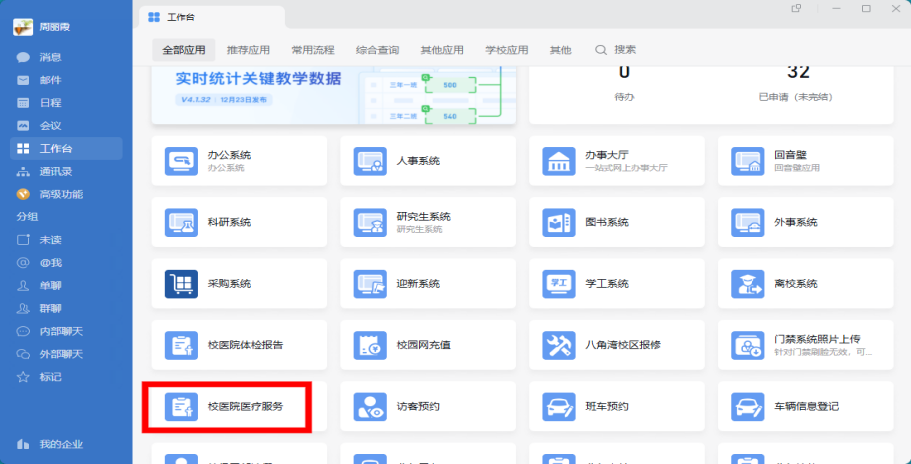Select 群聊 group in the sidebar
Screen dimensions: 911x464
pos(50,309)
